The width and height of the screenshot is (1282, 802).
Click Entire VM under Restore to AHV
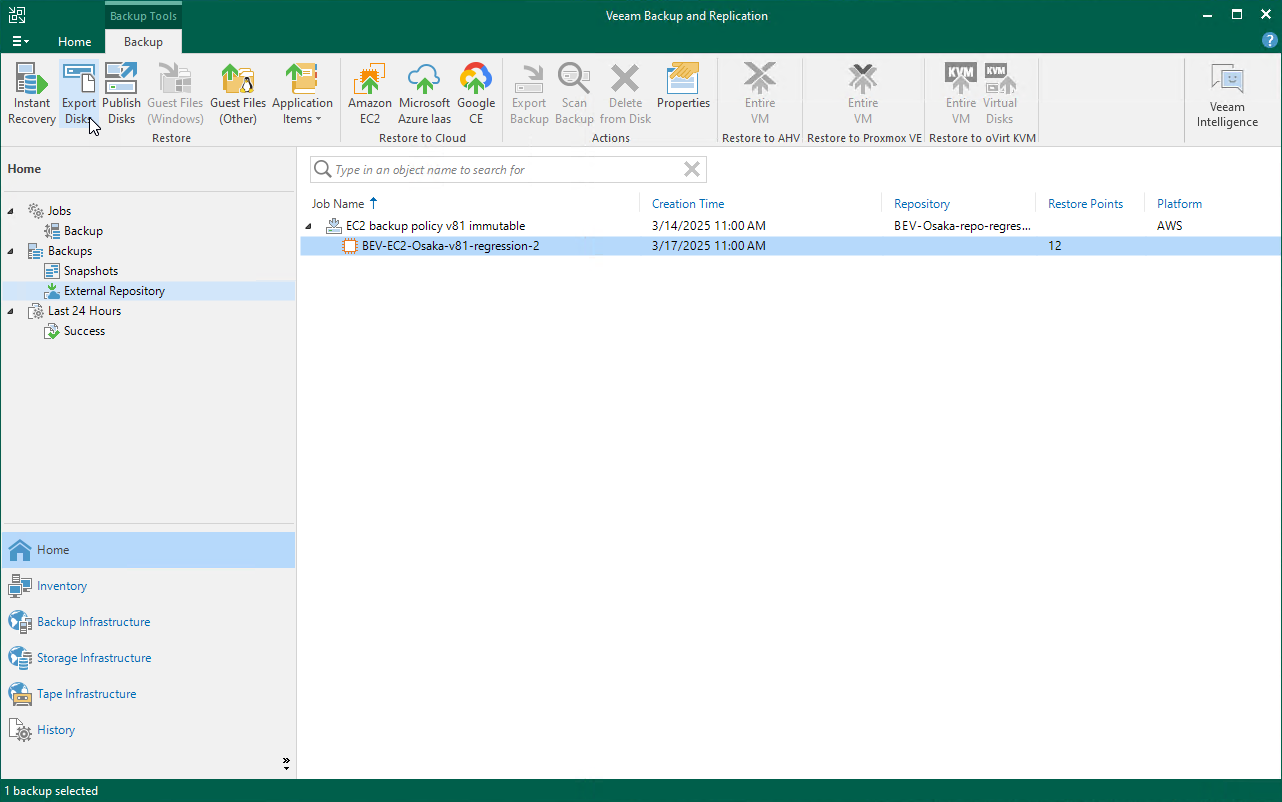760,94
